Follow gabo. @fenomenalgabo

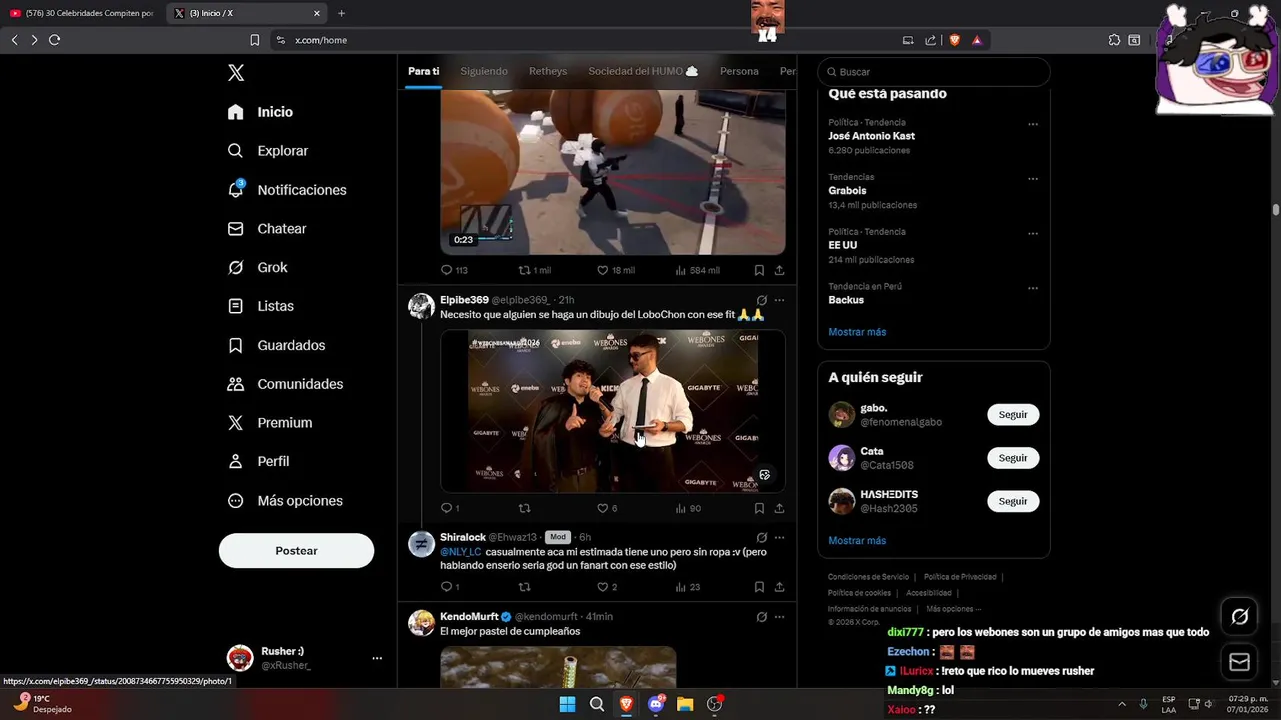pyautogui.click(x=1013, y=415)
